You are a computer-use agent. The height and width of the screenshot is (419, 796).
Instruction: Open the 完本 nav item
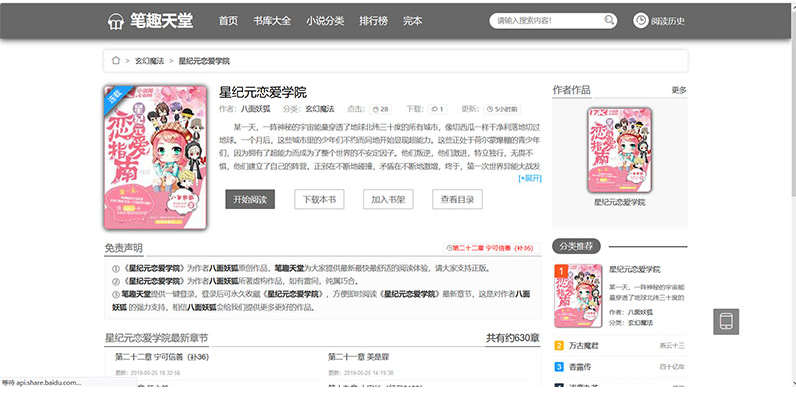(x=412, y=21)
